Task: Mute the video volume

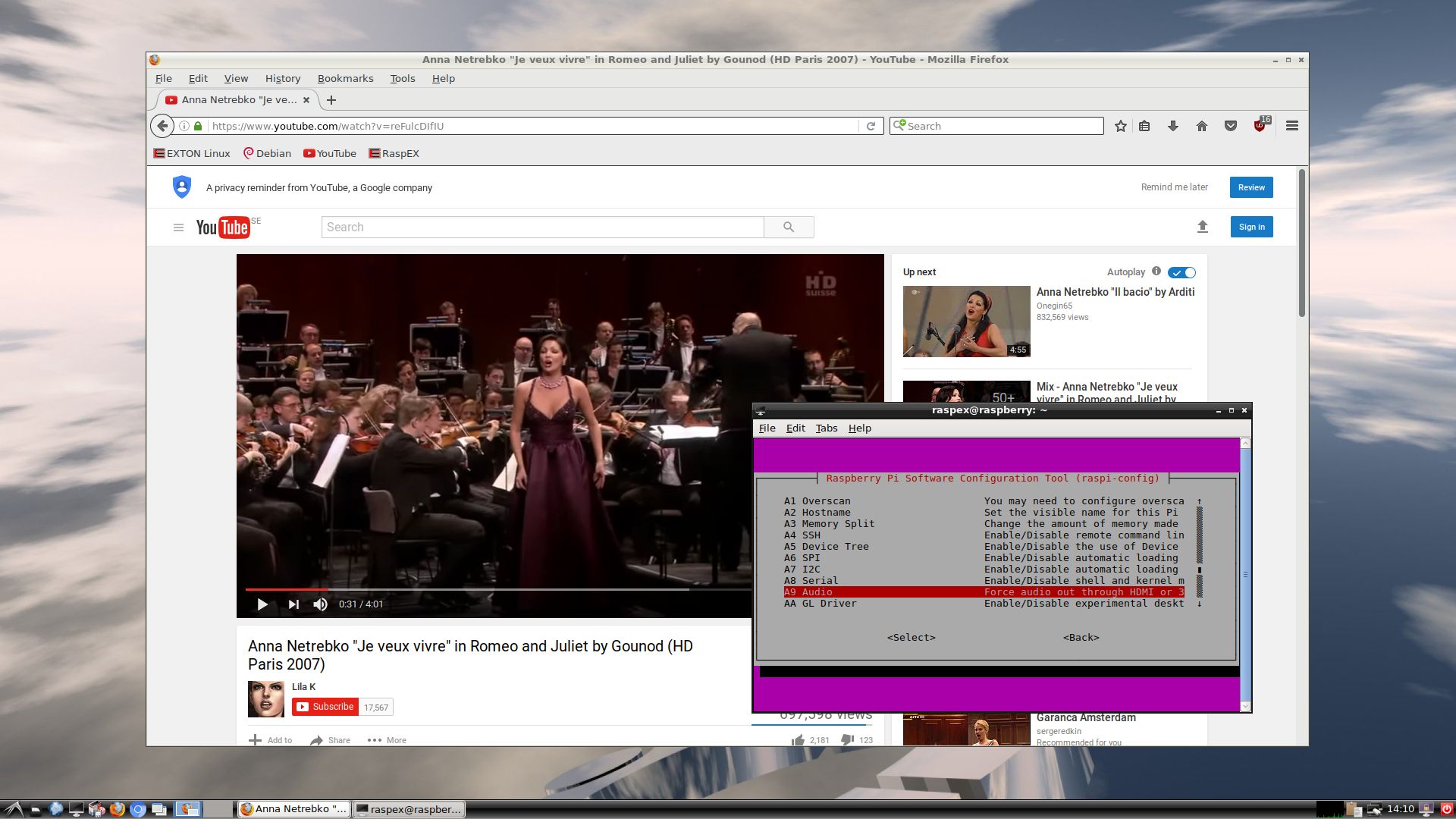Action: point(321,604)
